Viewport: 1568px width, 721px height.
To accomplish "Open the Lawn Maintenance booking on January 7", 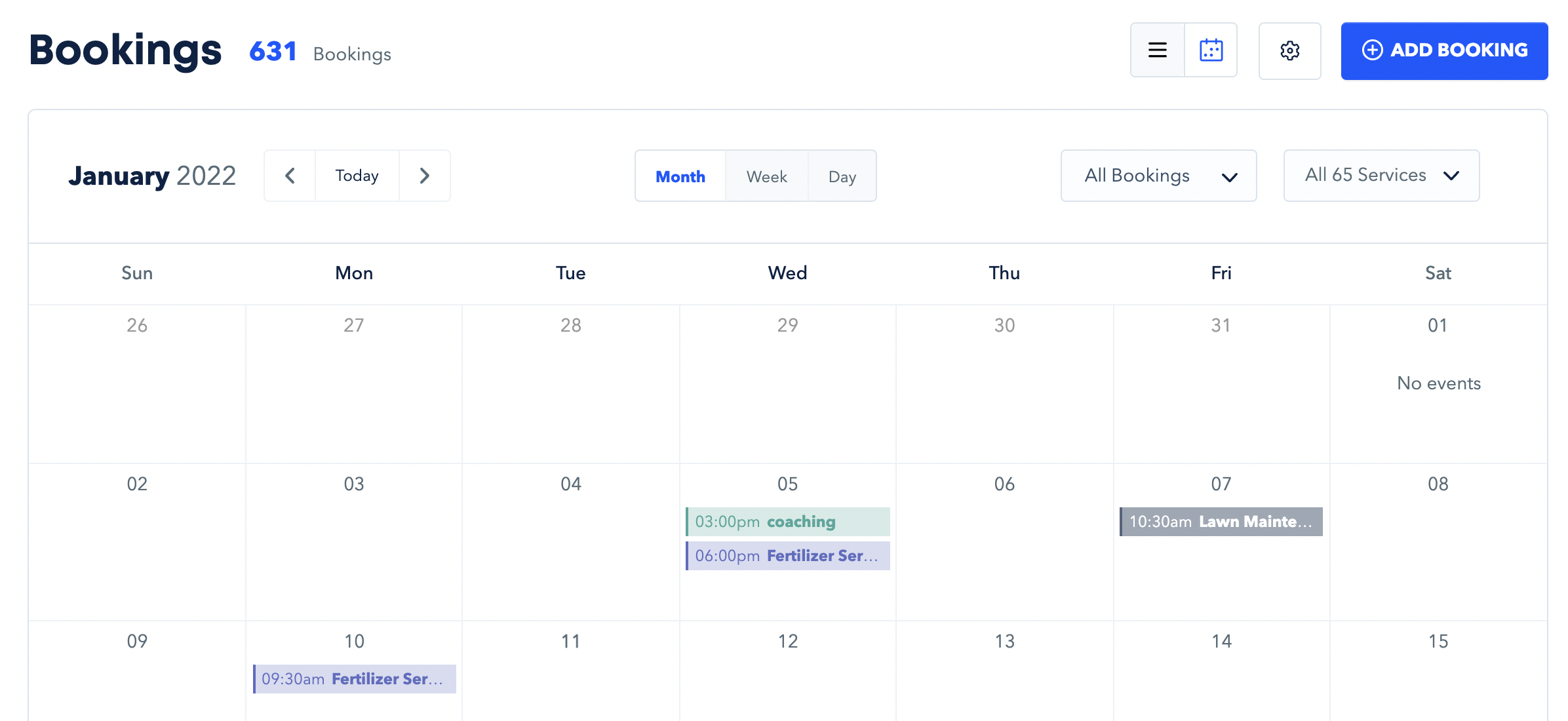I will pyautogui.click(x=1221, y=522).
